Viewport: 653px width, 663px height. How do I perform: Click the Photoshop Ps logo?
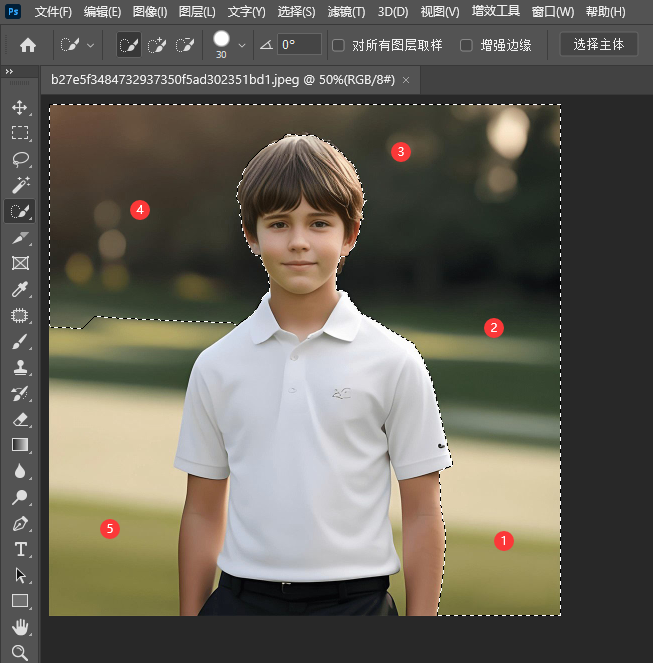click(14, 11)
